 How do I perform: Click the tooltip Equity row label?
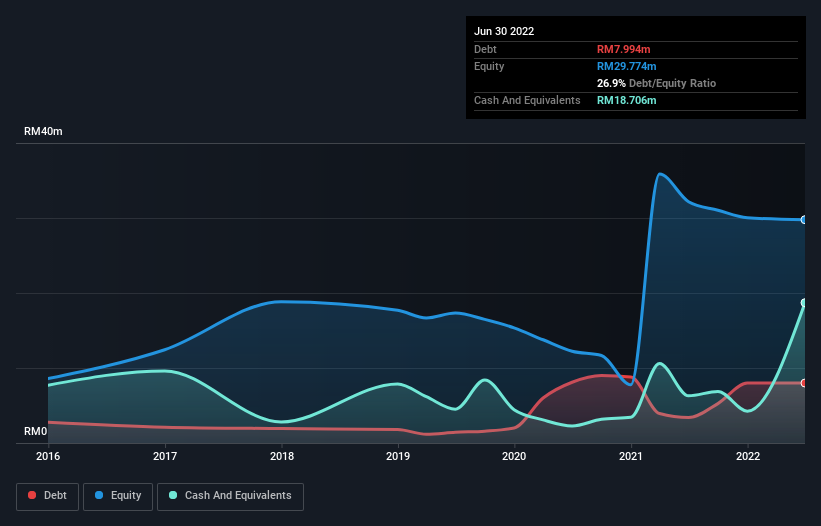pos(489,66)
